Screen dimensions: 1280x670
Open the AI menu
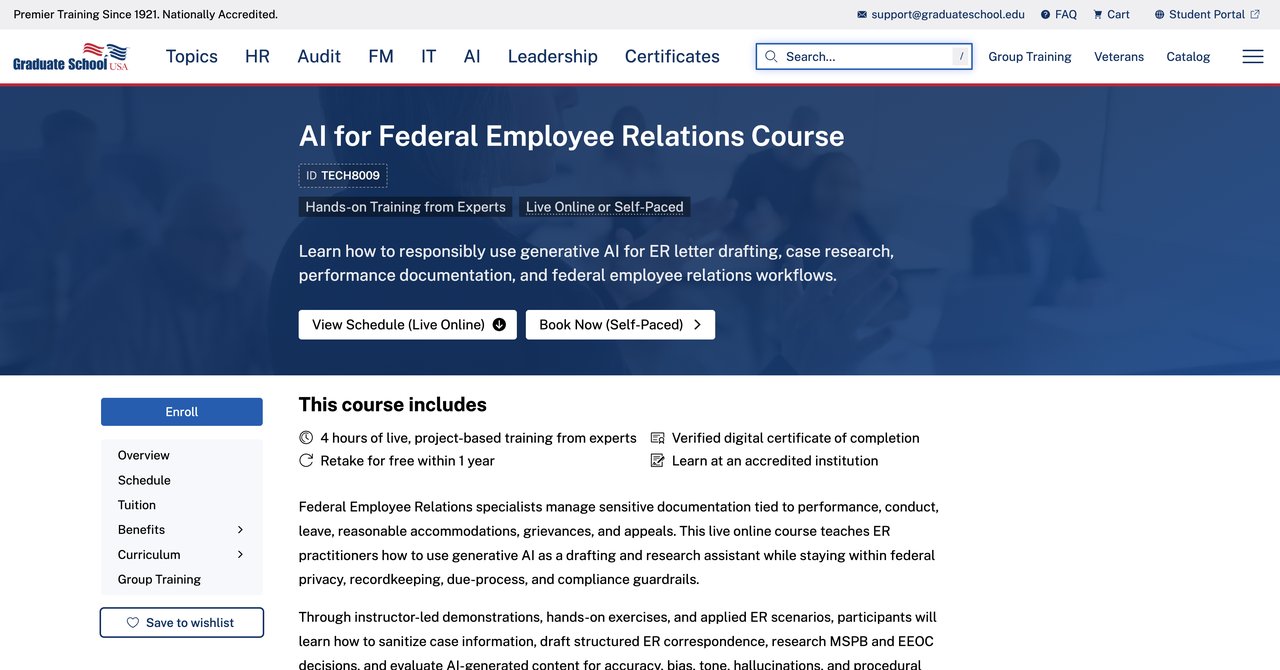(x=472, y=56)
